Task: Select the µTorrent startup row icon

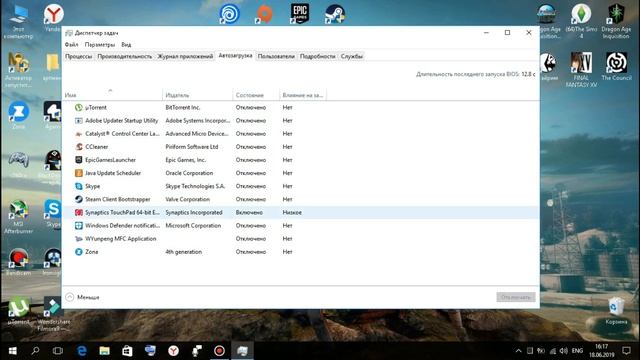Action: point(79,107)
